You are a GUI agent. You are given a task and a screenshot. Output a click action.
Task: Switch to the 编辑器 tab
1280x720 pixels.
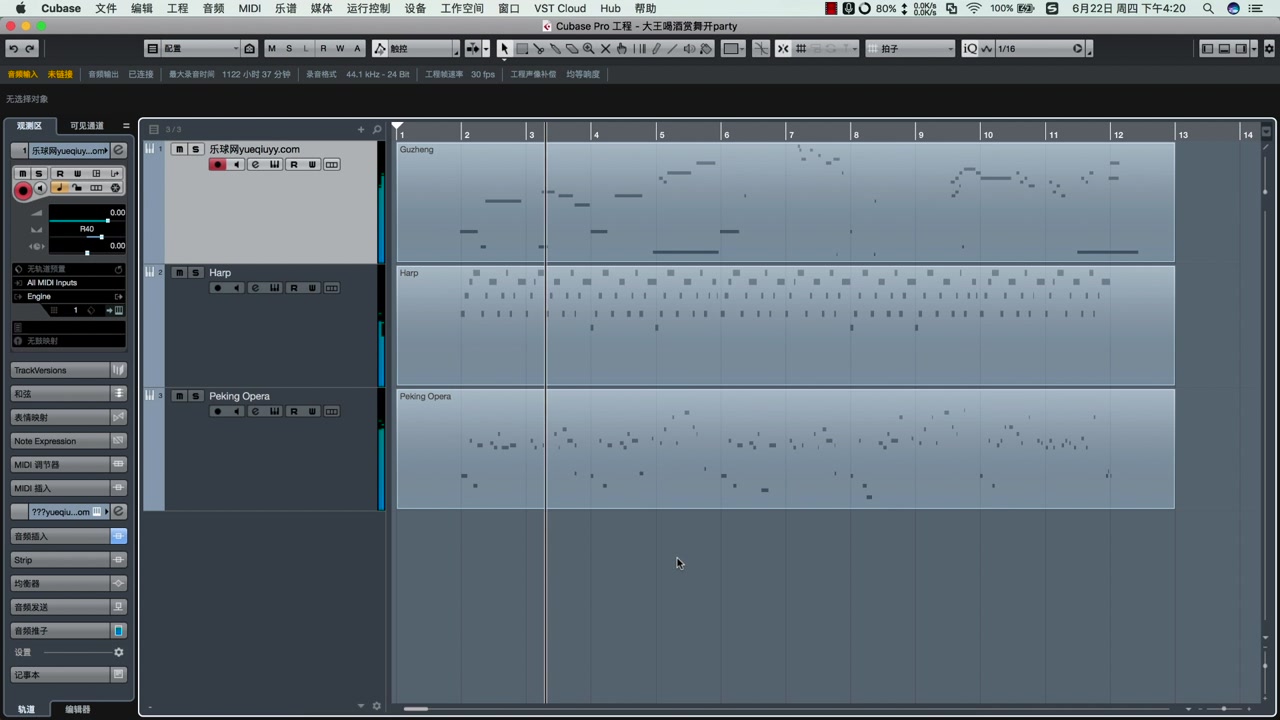tap(78, 709)
